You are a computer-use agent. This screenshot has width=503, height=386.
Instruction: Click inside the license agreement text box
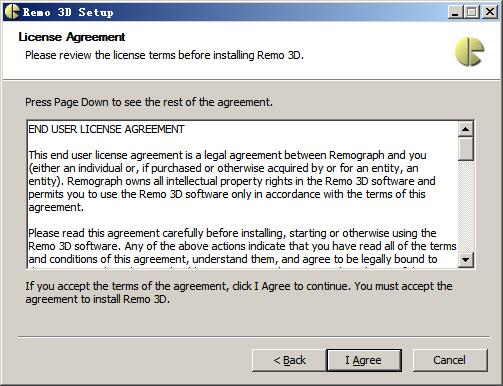243,194
